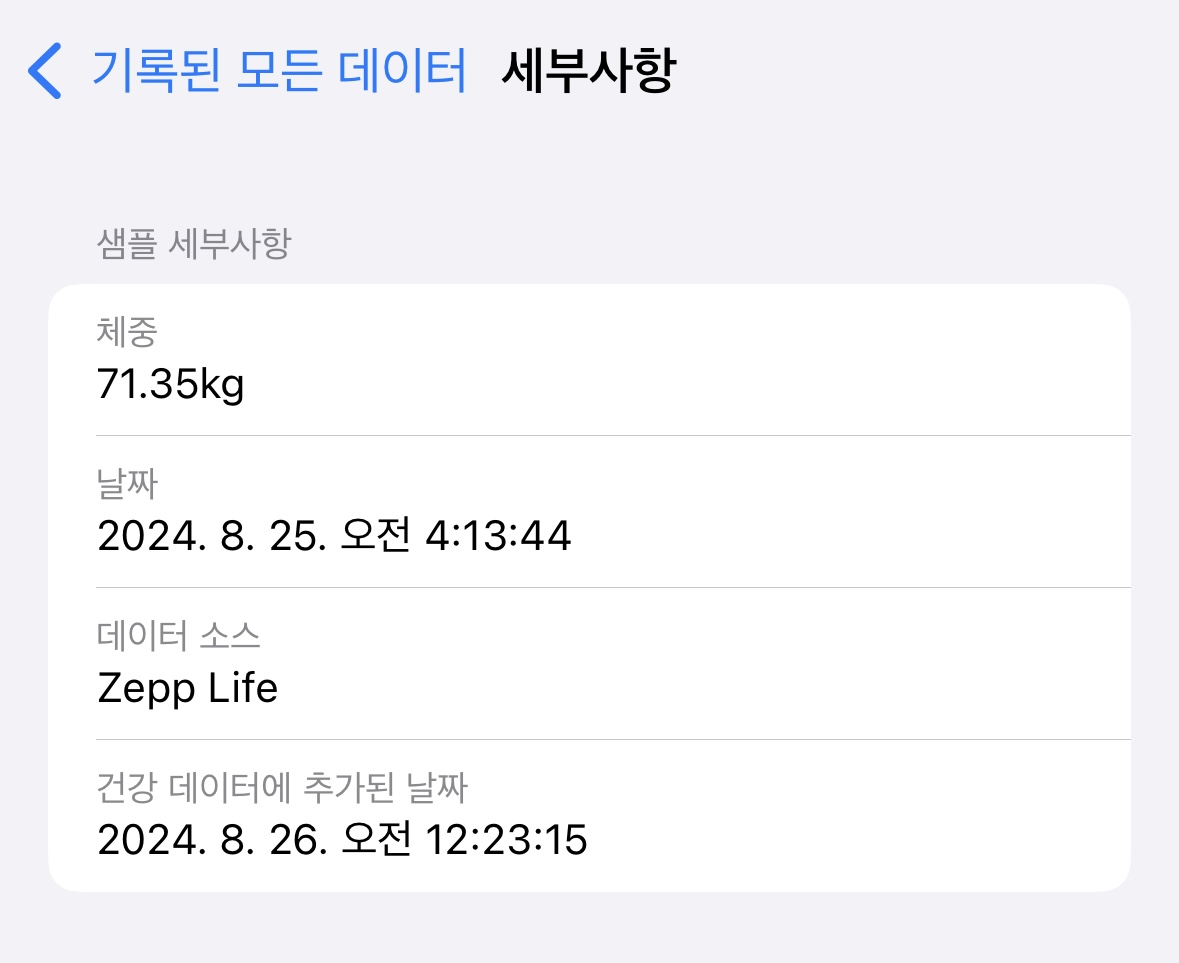
Task: Tap the kg unit next to 71.35
Action: click(x=222, y=386)
